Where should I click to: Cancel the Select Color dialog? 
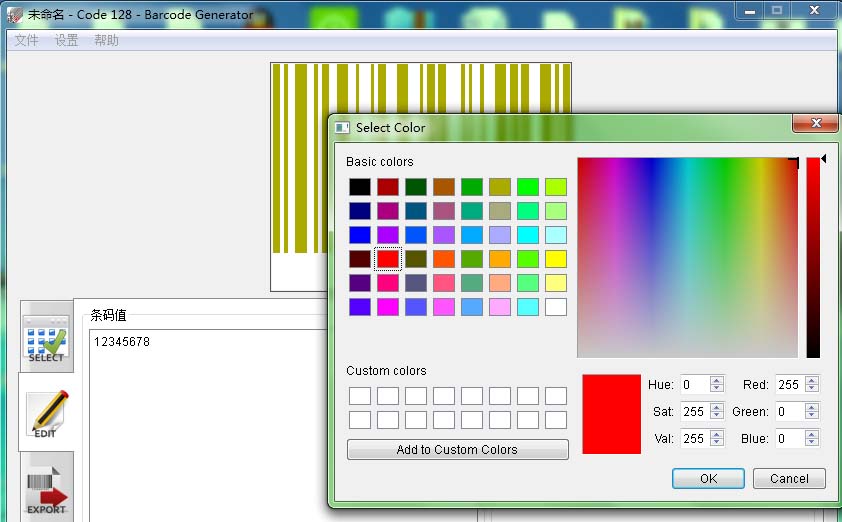[789, 478]
